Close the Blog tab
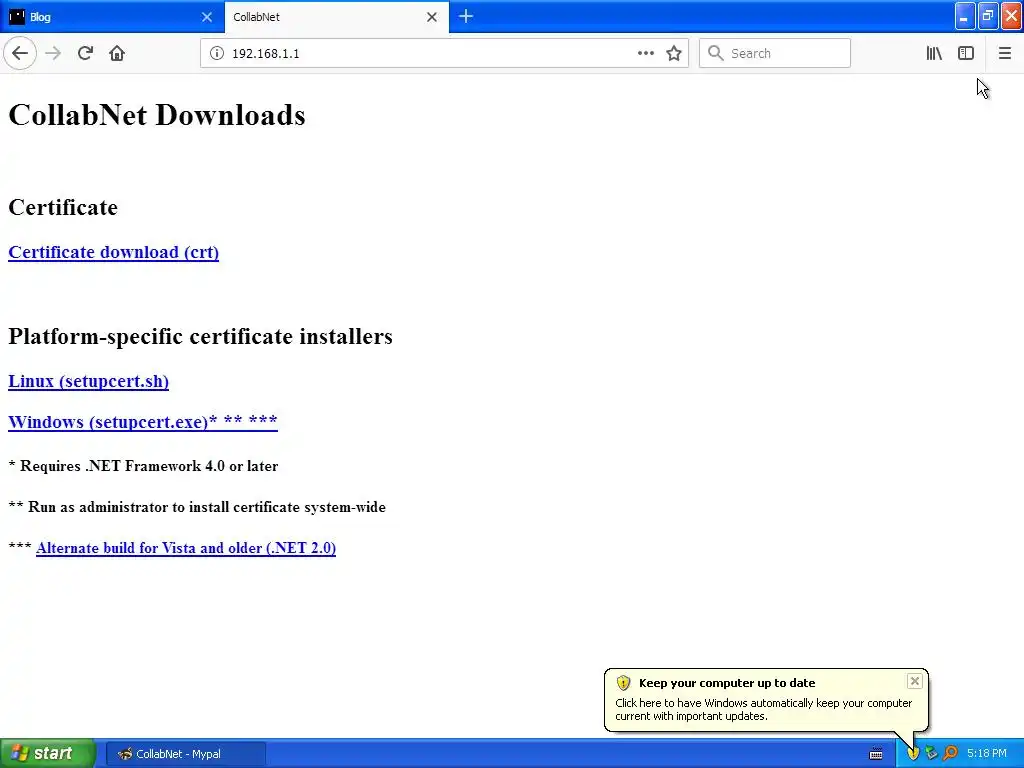 tap(207, 17)
